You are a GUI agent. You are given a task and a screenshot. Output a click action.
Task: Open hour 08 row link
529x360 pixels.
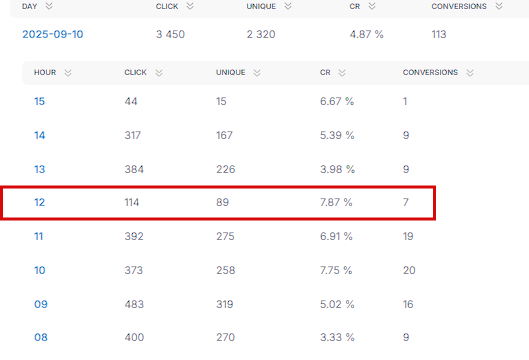coord(41,337)
